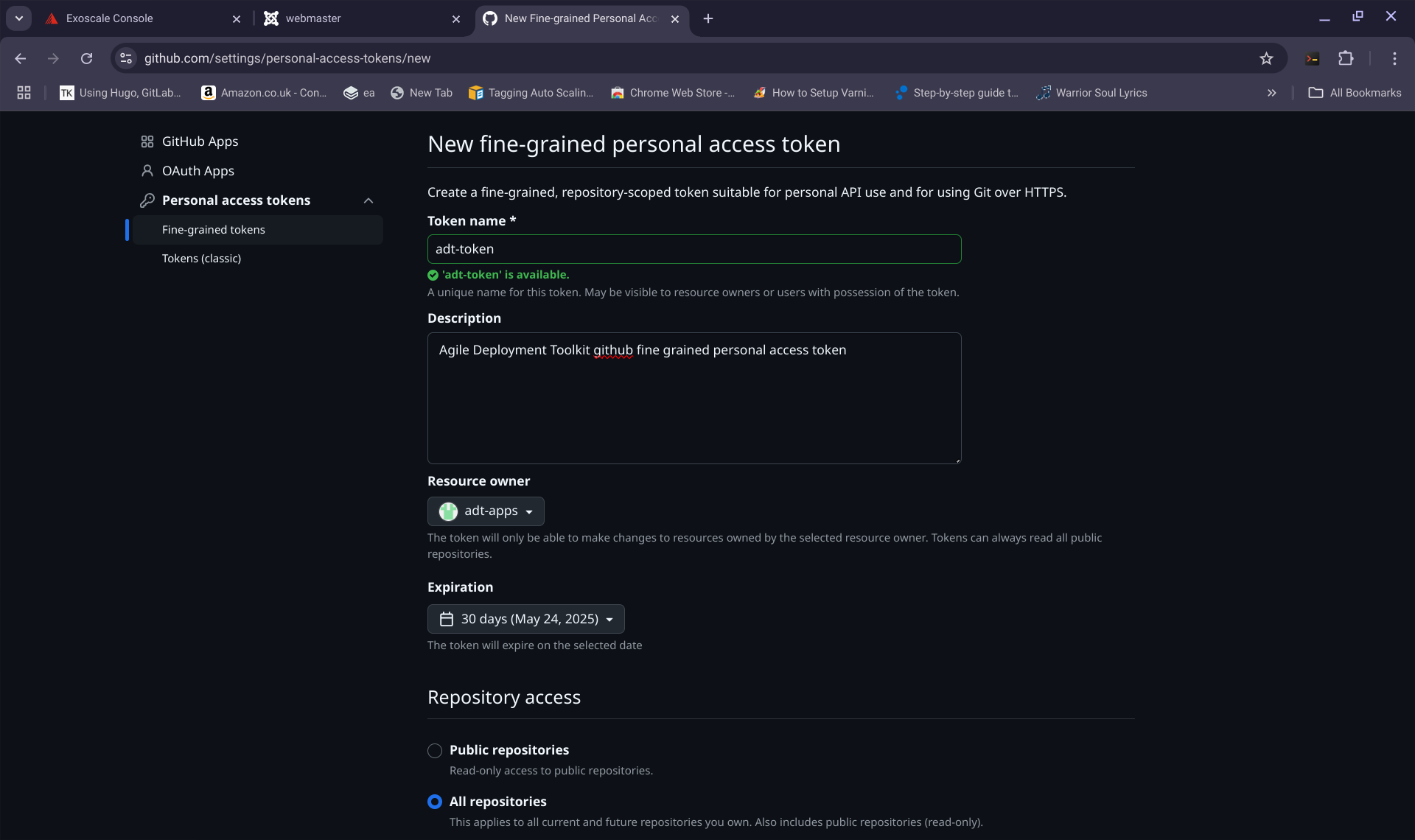Reload the GitHub page

tap(86, 58)
